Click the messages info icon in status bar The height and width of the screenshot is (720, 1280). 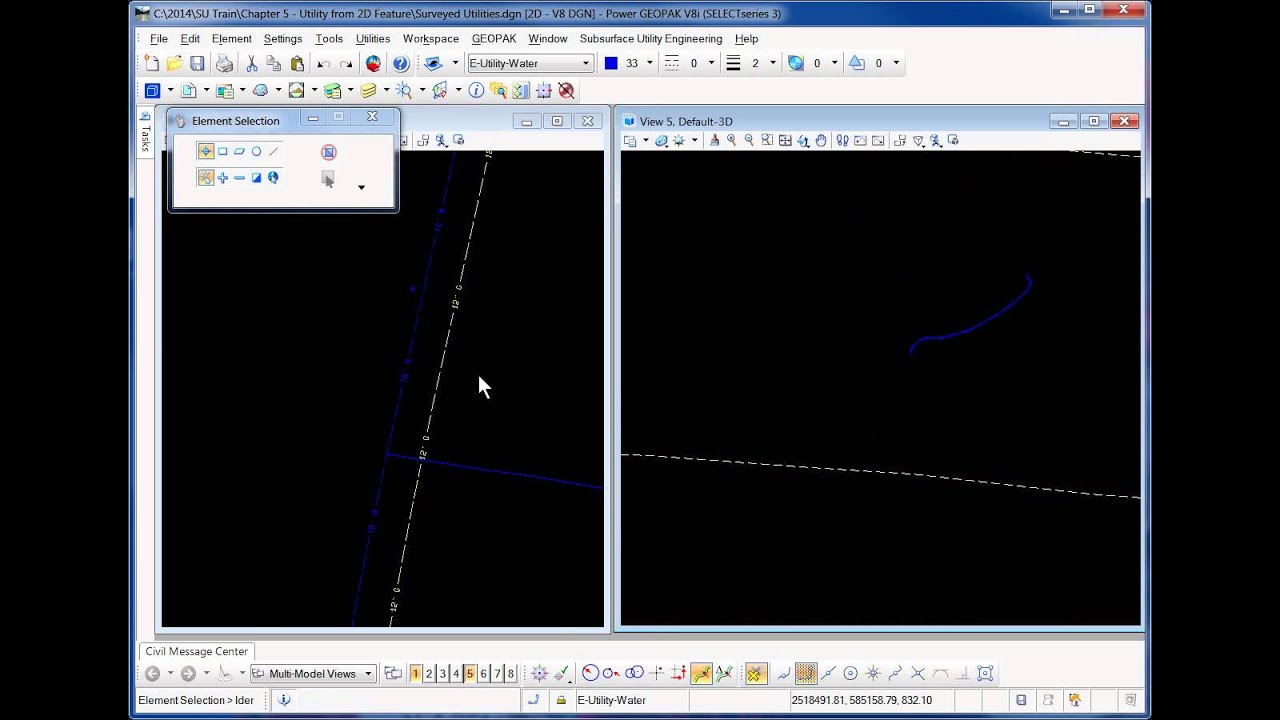point(284,700)
